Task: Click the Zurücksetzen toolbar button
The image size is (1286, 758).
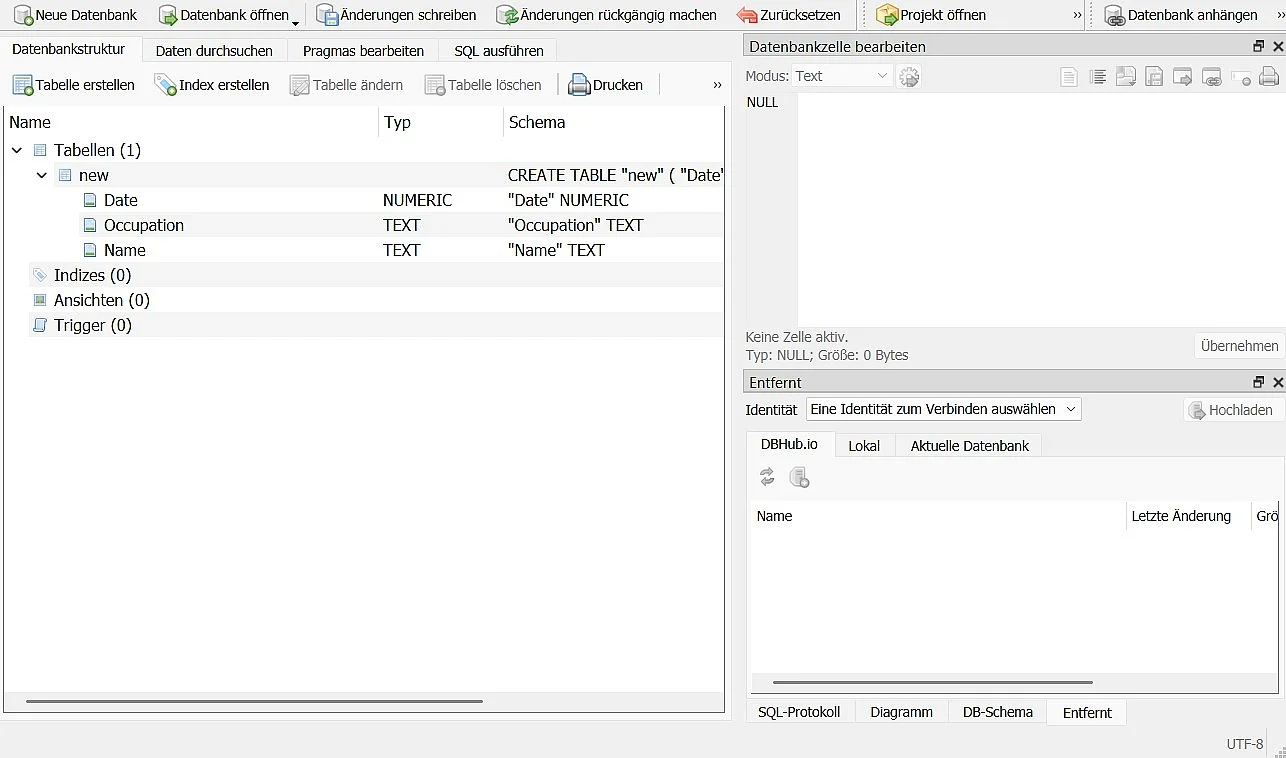Action: click(788, 15)
